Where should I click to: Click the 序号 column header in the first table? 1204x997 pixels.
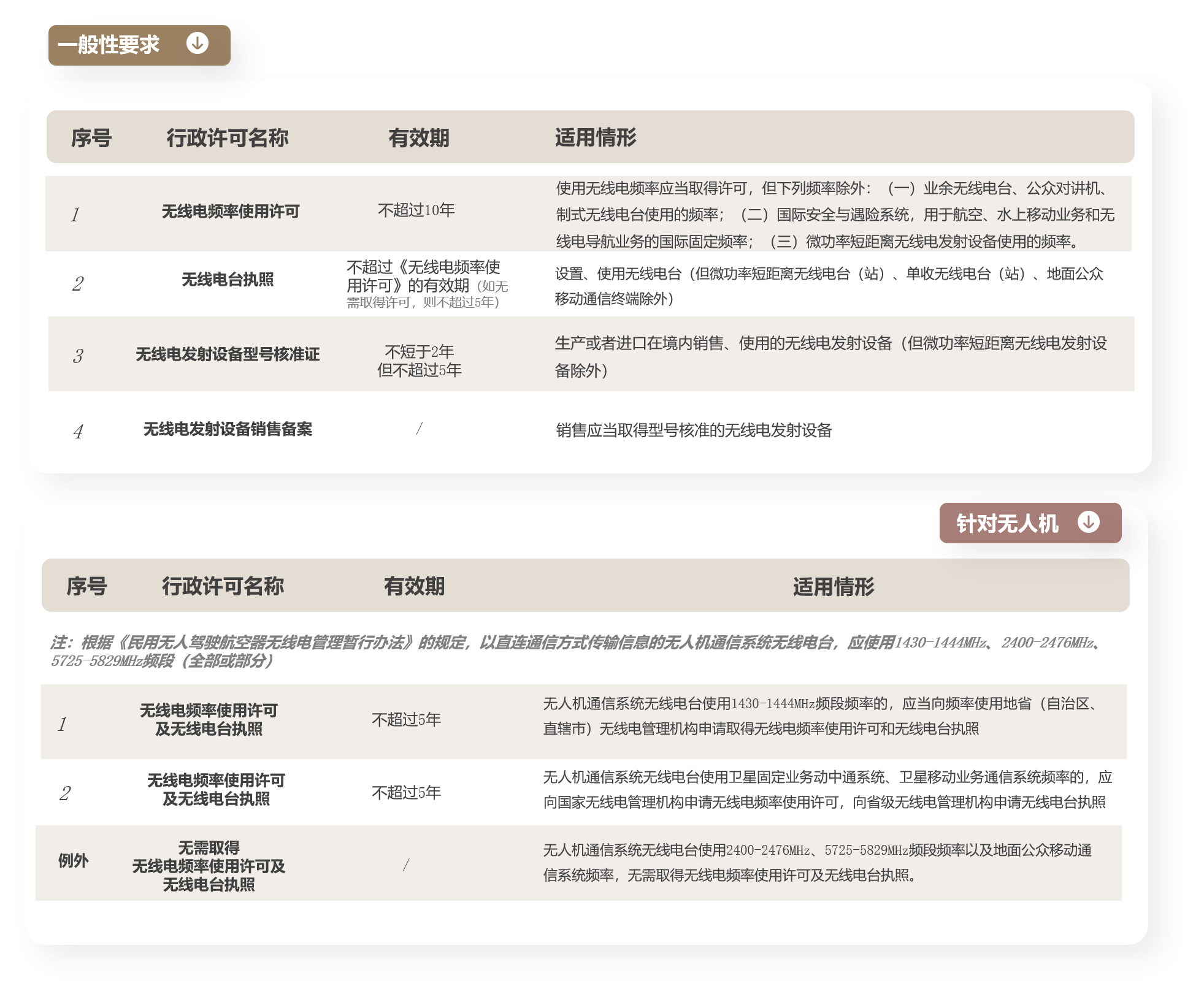click(x=92, y=139)
